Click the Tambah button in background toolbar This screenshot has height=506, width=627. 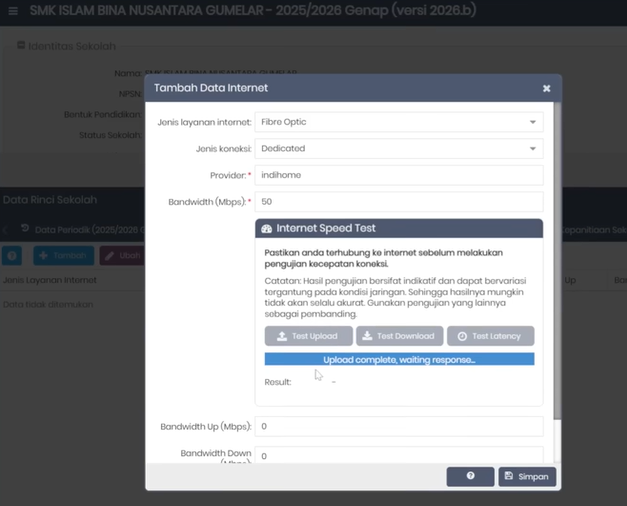point(64,256)
